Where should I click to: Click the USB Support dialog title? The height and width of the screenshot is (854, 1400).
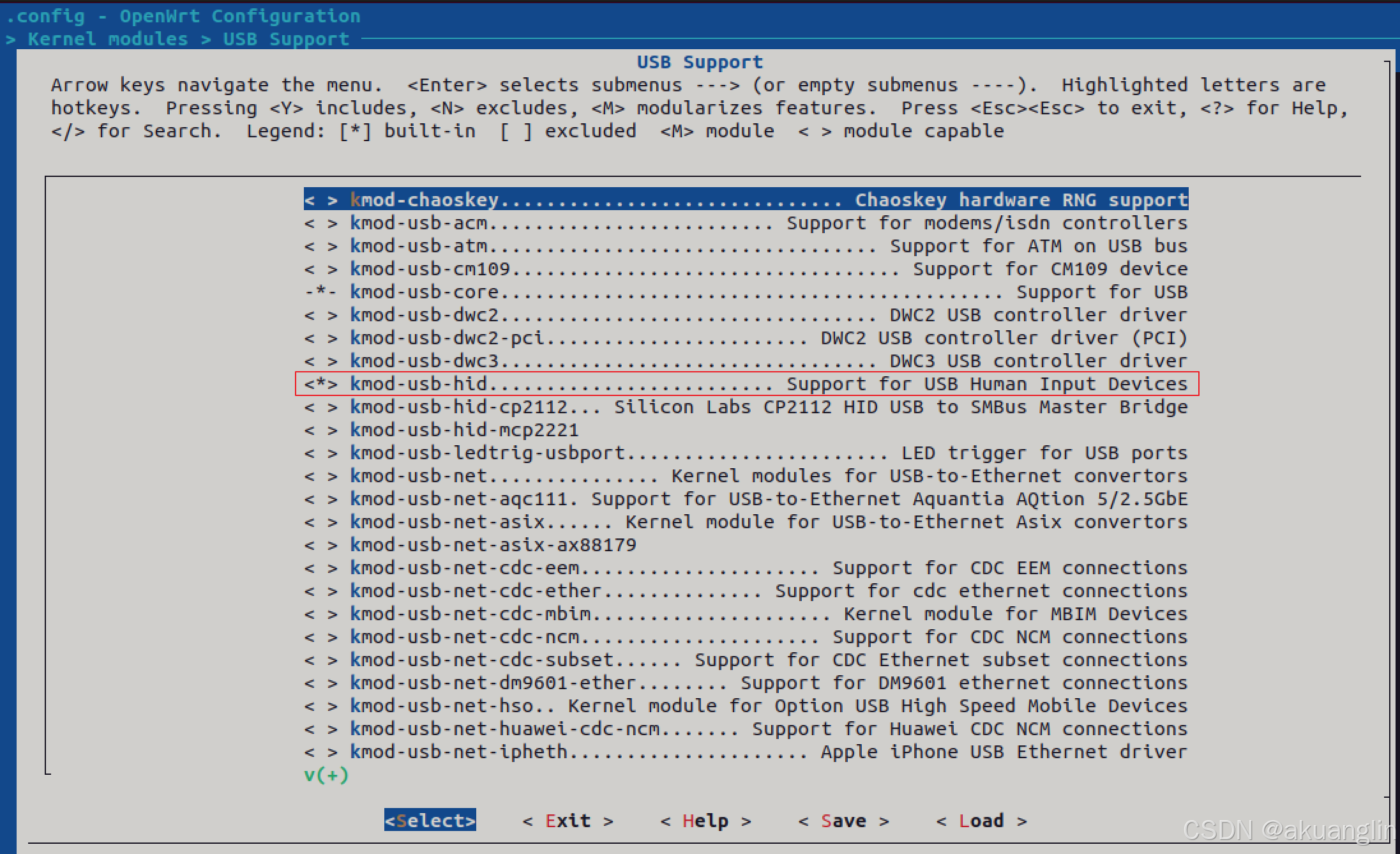[x=700, y=62]
